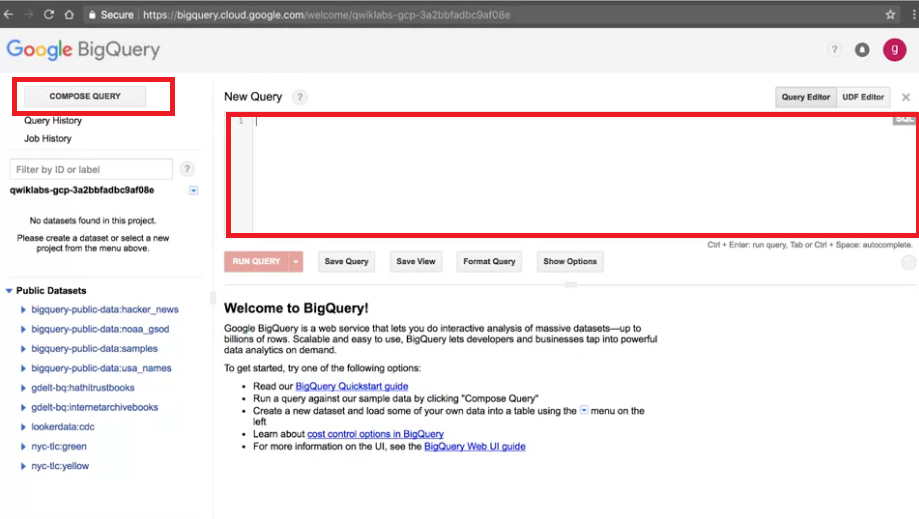Viewport: 919px width, 519px height.
Task: Expand nyc-tlc:green dataset
Action: click(x=23, y=446)
